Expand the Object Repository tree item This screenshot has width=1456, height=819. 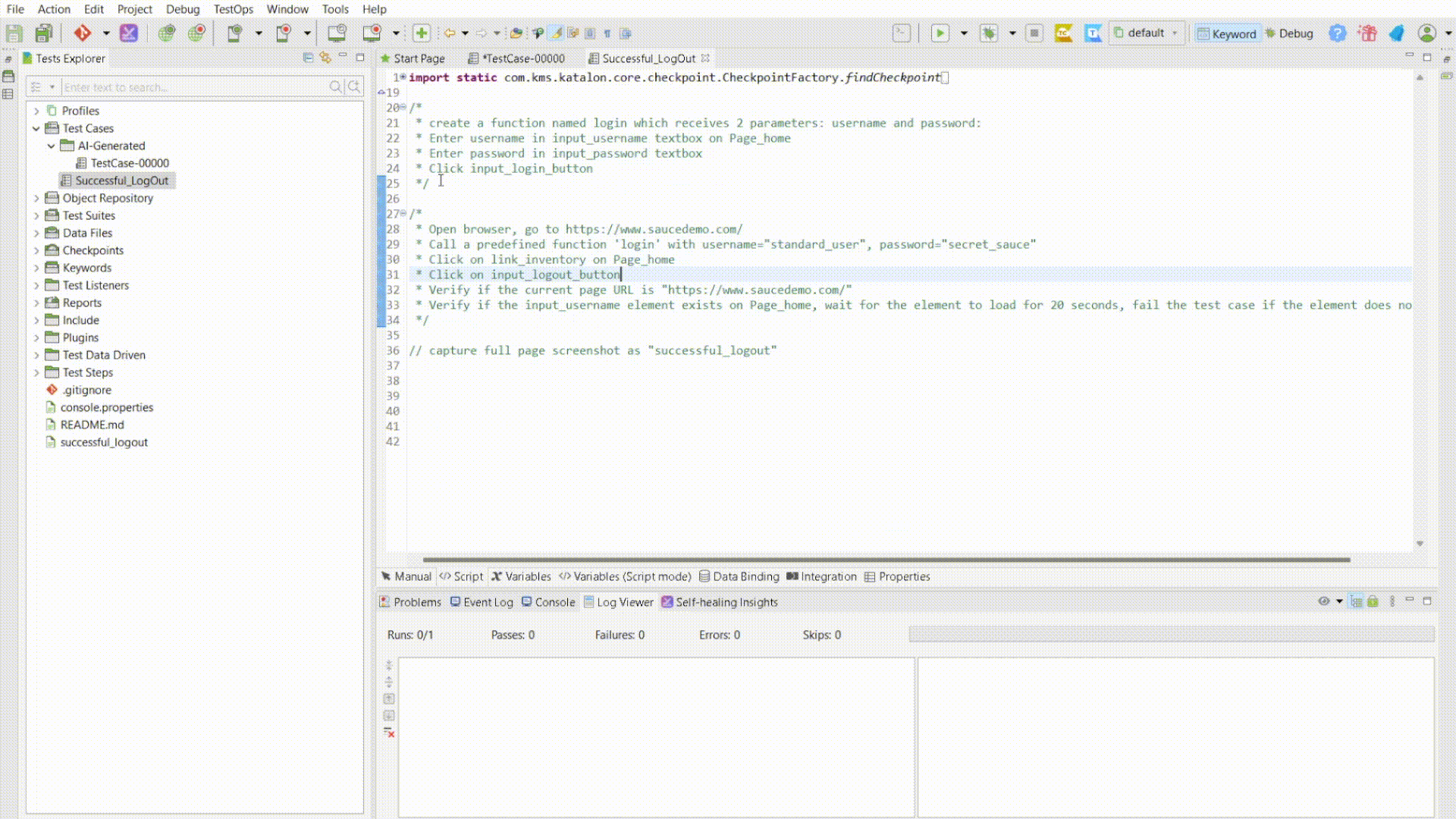[36, 198]
